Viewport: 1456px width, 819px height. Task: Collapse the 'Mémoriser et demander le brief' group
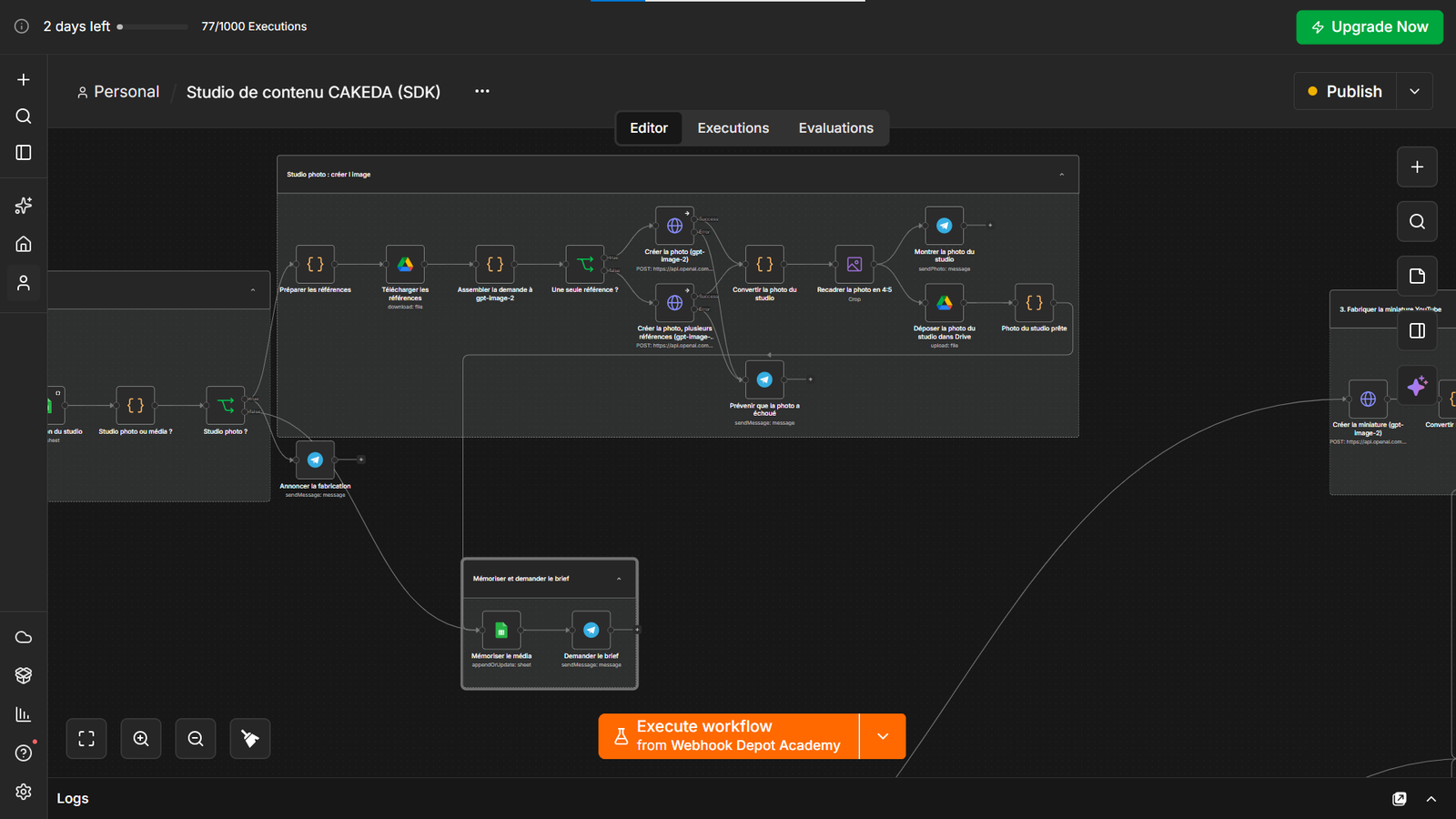coord(619,579)
